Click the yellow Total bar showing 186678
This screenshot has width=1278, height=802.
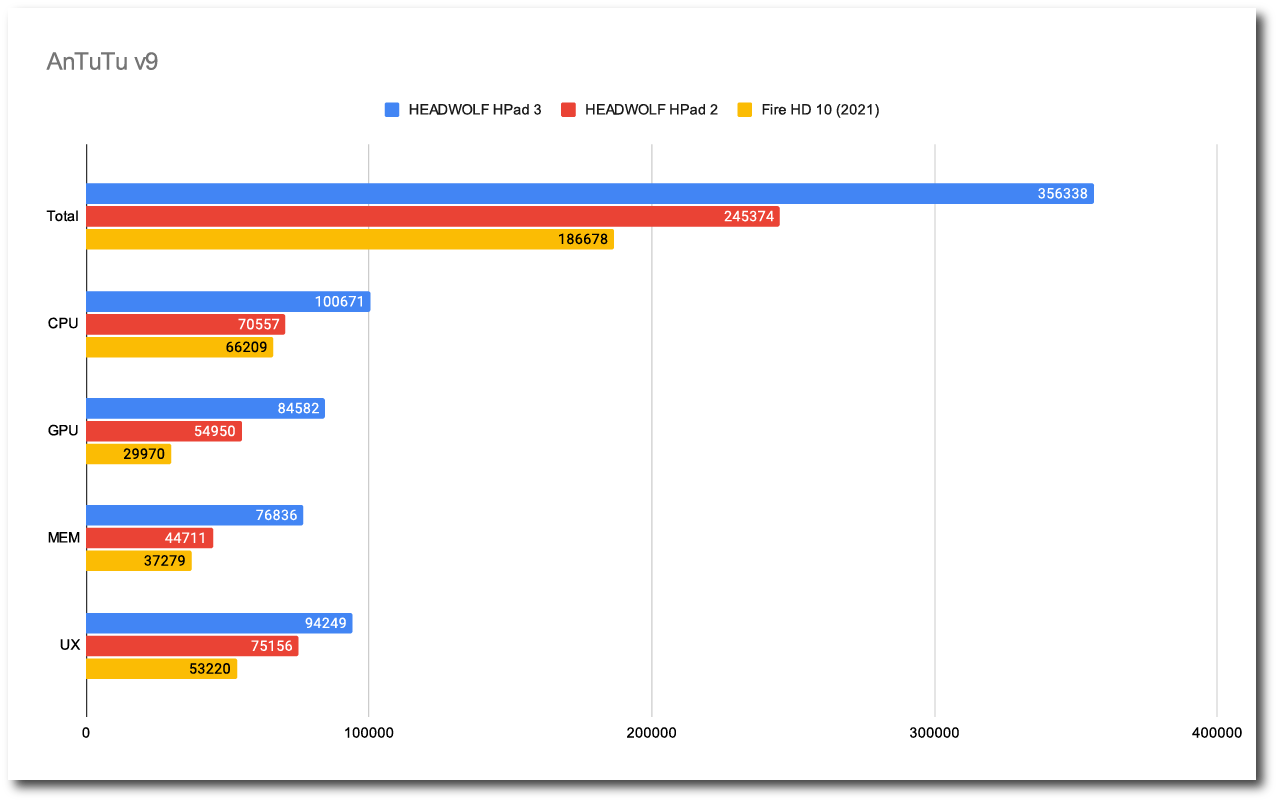[350, 239]
